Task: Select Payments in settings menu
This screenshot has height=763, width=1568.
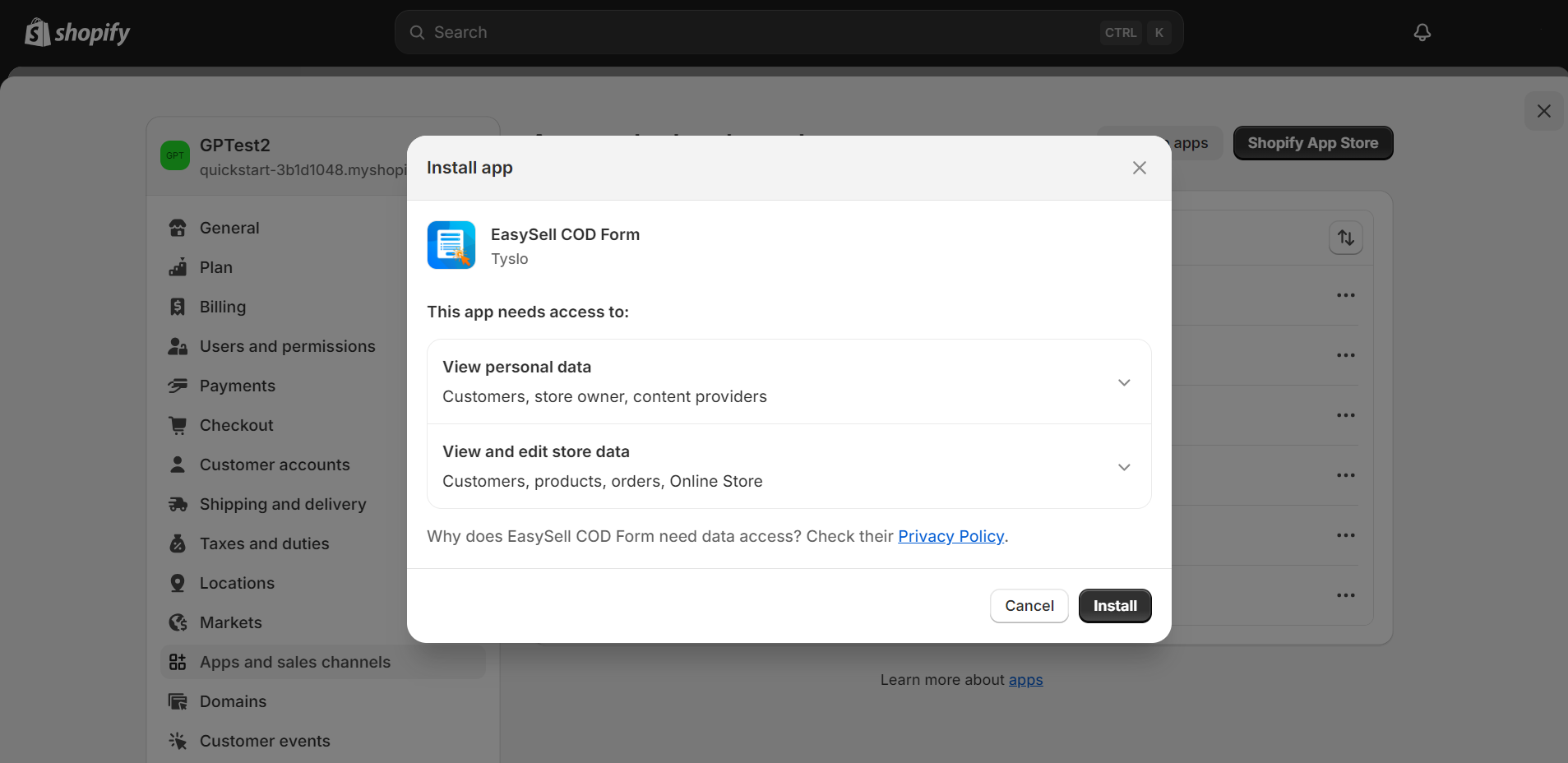Action: [x=237, y=386]
